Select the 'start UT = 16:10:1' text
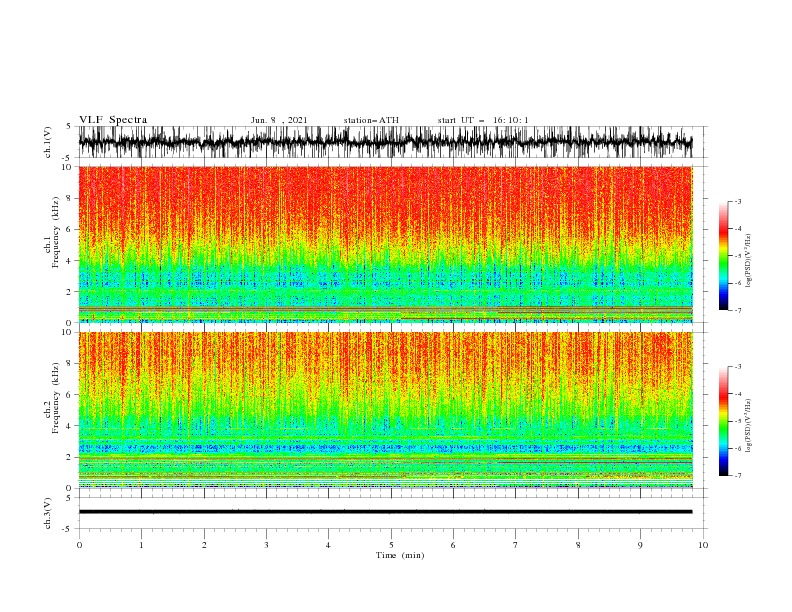Screen dimensions: 792x612 click(483, 120)
